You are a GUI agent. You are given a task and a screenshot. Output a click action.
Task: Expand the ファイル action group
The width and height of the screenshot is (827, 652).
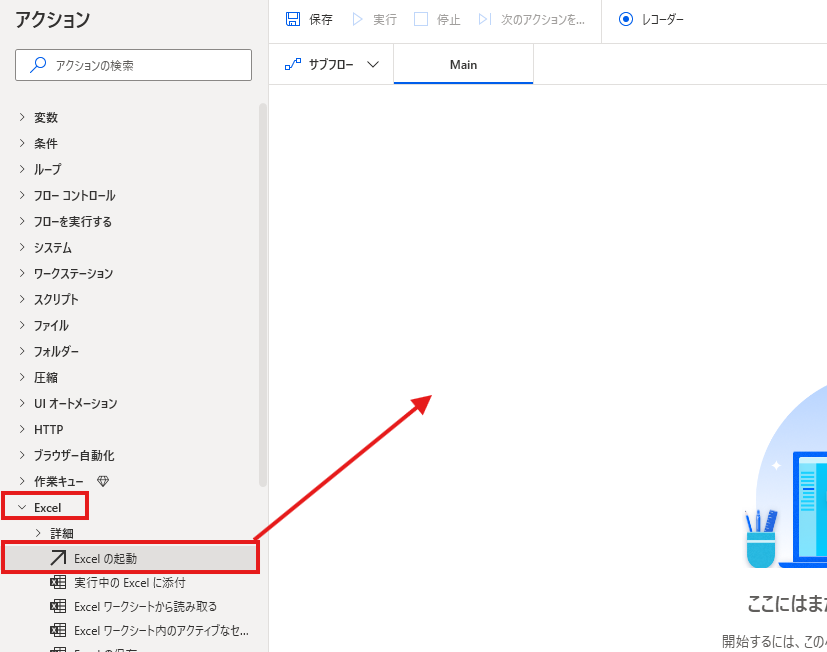click(x=22, y=325)
